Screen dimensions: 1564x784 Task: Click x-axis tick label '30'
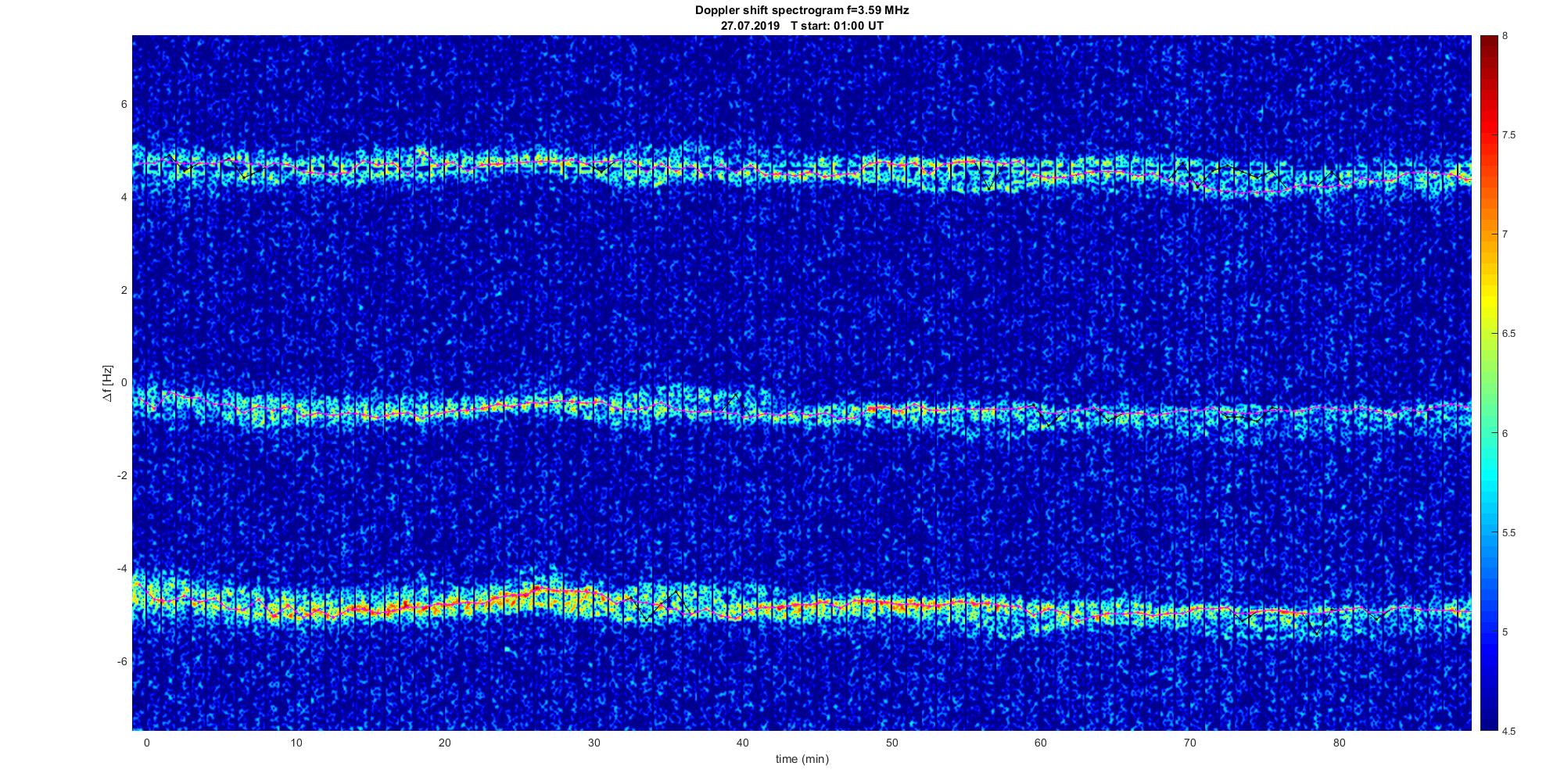[594, 743]
